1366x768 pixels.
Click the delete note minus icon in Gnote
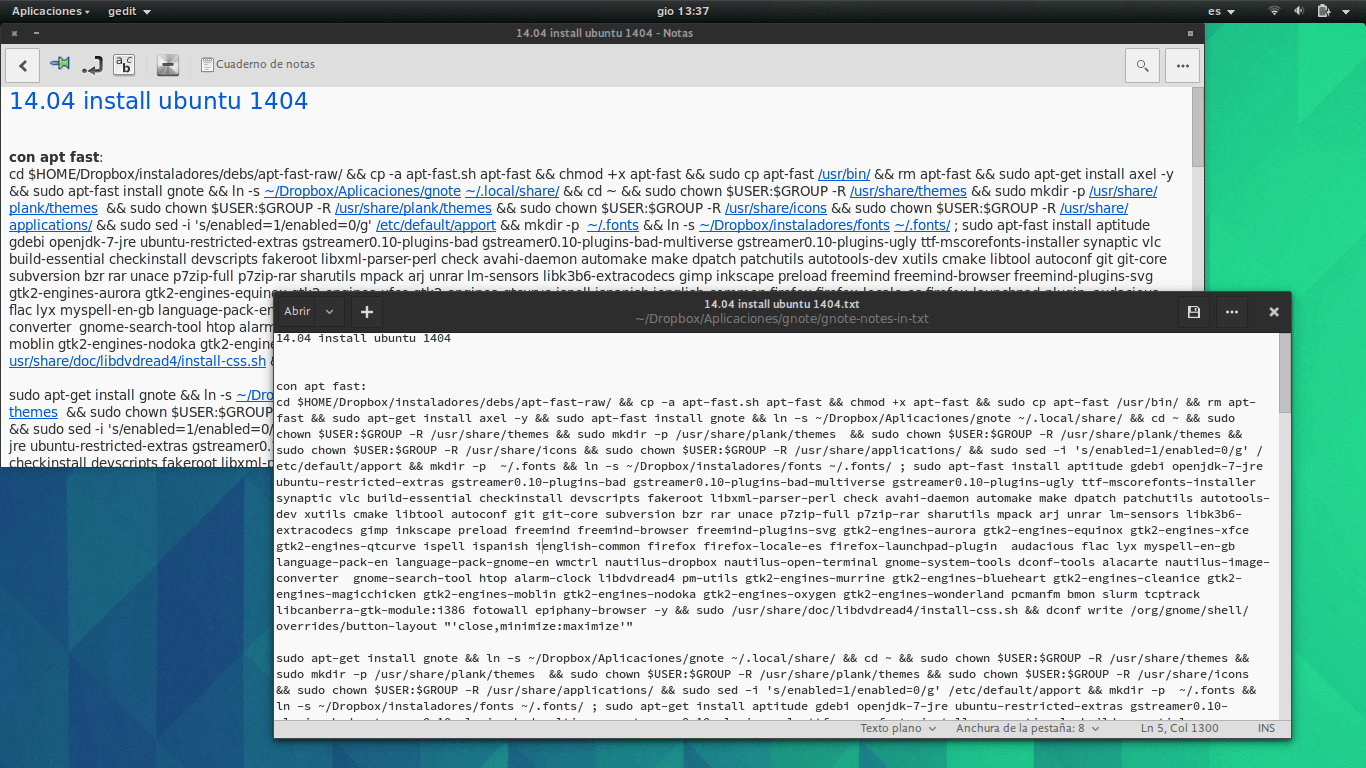click(x=168, y=65)
